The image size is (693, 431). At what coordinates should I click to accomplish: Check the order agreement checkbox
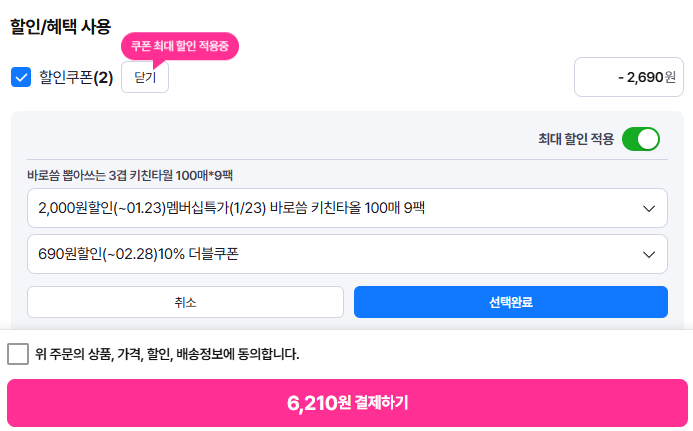(x=18, y=354)
